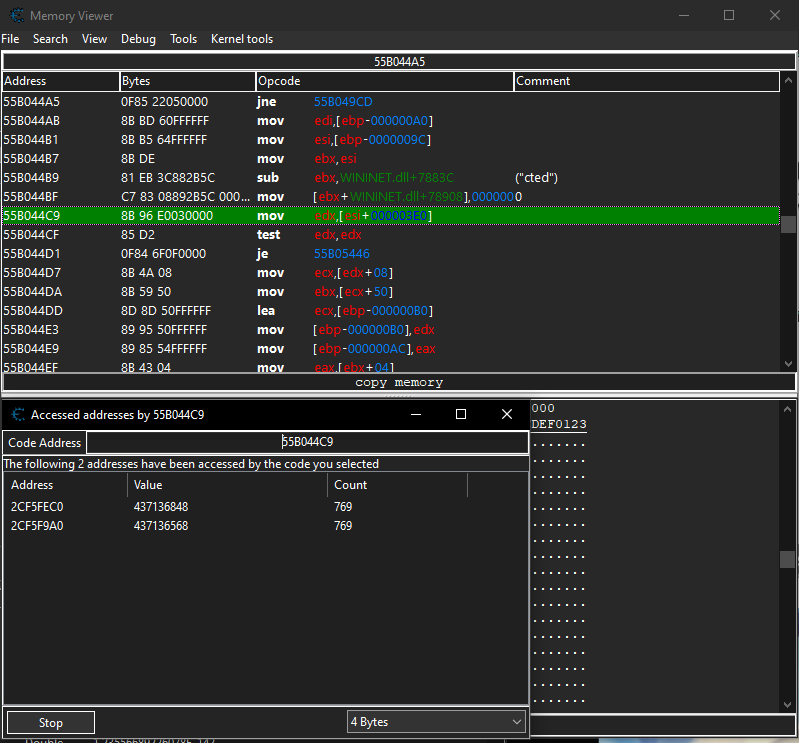Minimize the Accessed addresses window
The width and height of the screenshot is (799, 743).
[x=416, y=414]
